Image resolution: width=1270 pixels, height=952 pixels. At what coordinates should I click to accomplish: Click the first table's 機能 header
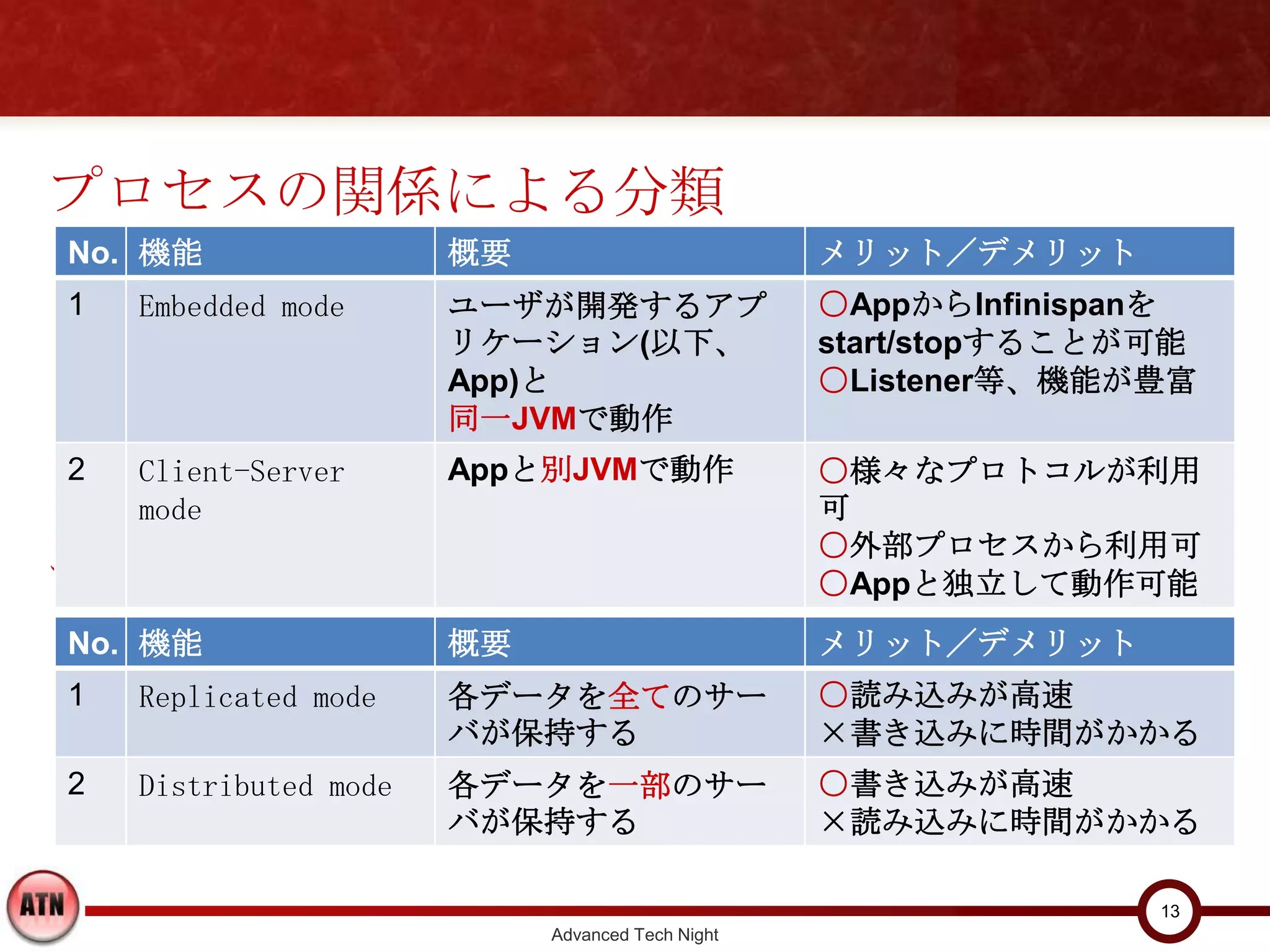click(x=280, y=251)
